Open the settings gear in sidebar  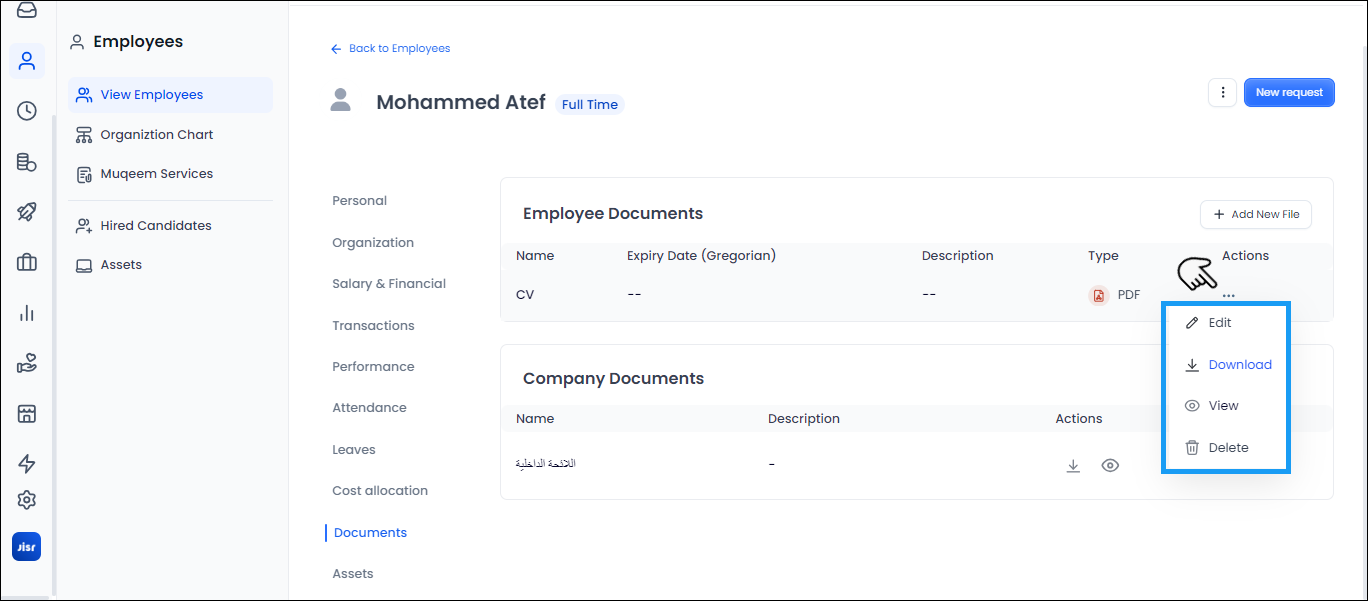[27, 500]
